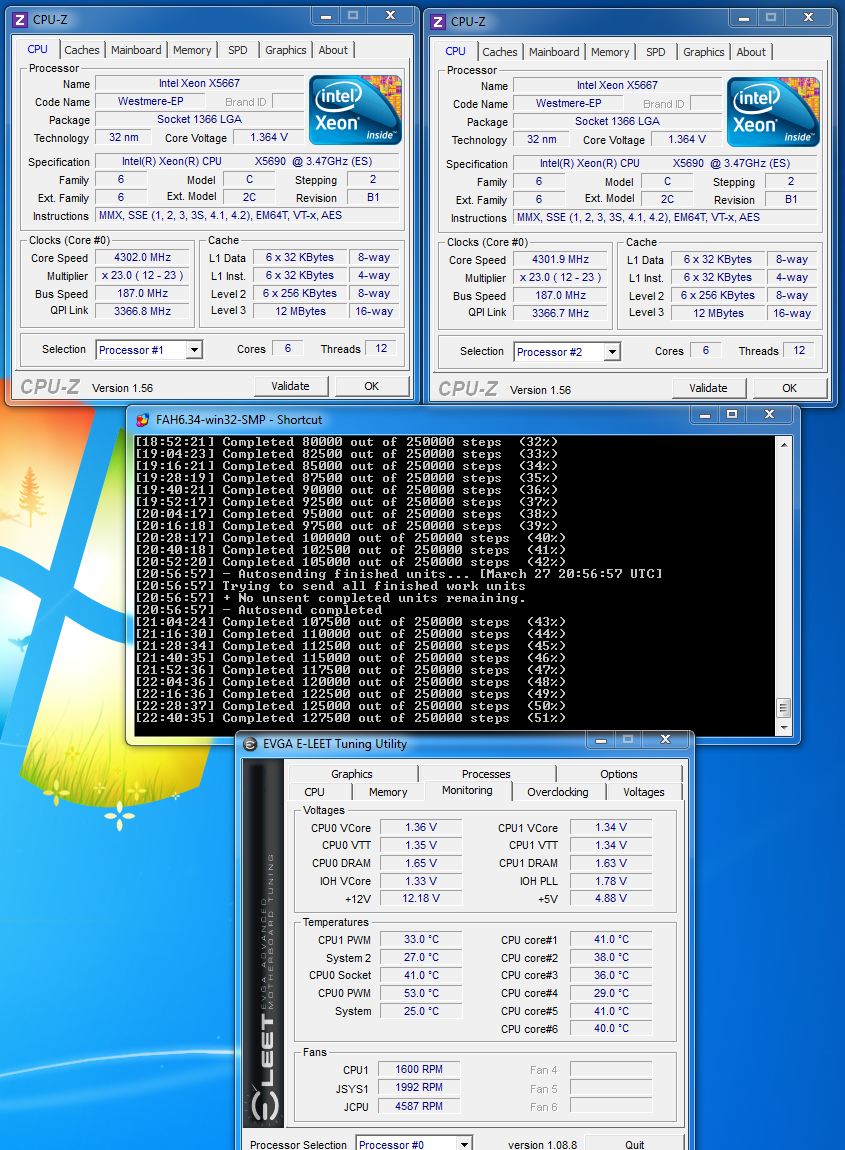The image size is (845, 1150).
Task: Click the Quit button in E-LEET
Action: pyautogui.click(x=634, y=1143)
